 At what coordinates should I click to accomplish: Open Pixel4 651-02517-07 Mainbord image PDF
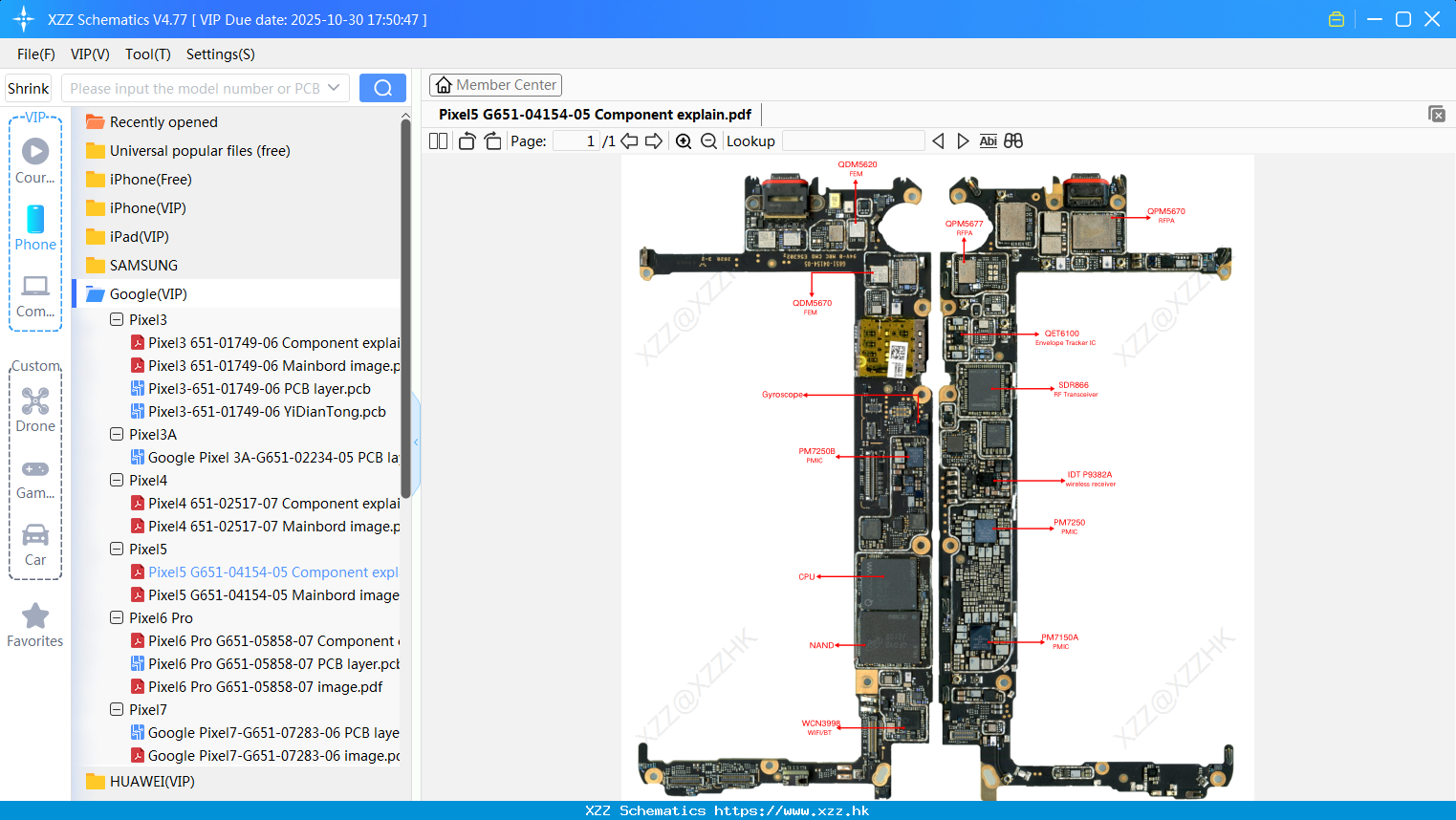(265, 527)
